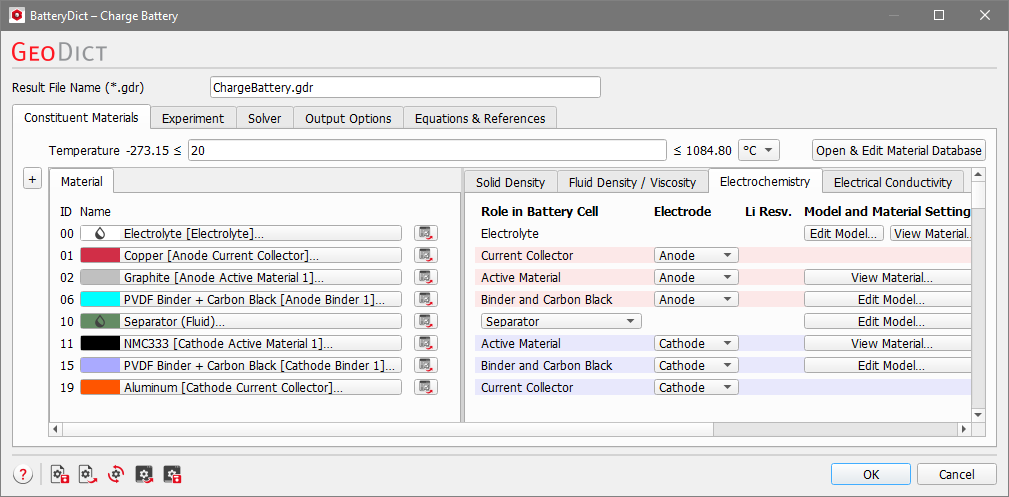This screenshot has width=1009, height=497.
Task: Open the Separator role dropdown
Action: point(561,321)
